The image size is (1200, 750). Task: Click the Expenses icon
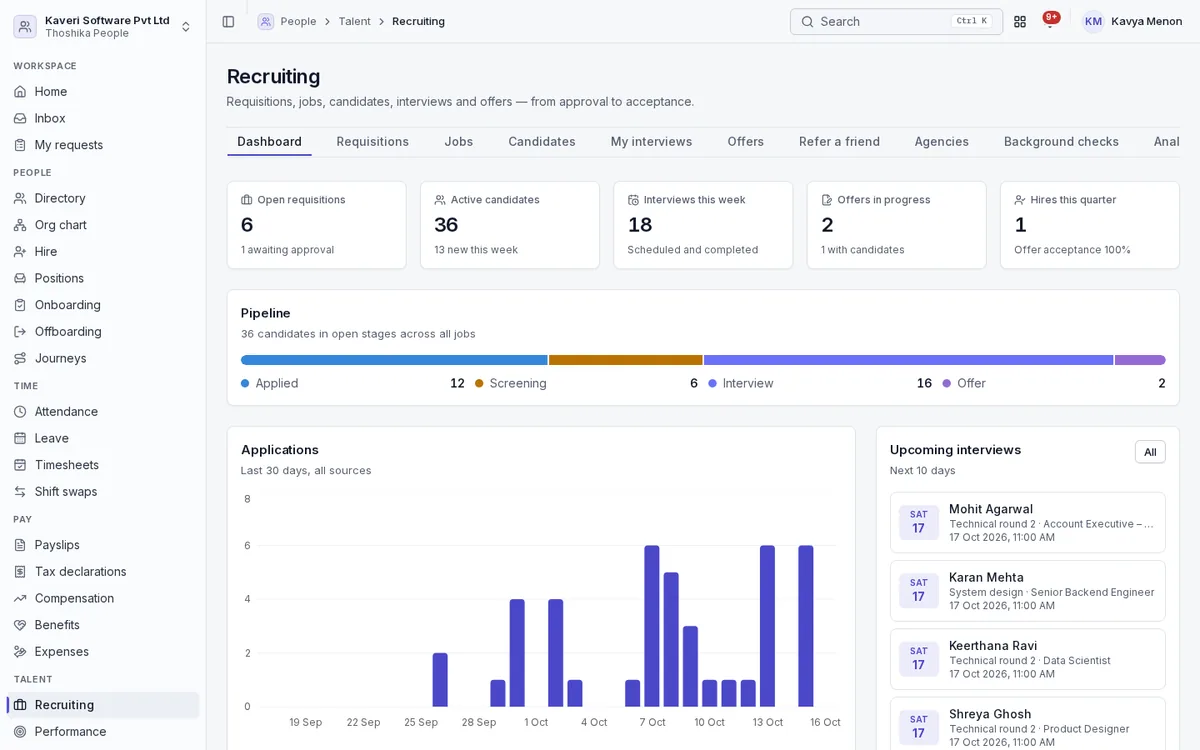20,652
